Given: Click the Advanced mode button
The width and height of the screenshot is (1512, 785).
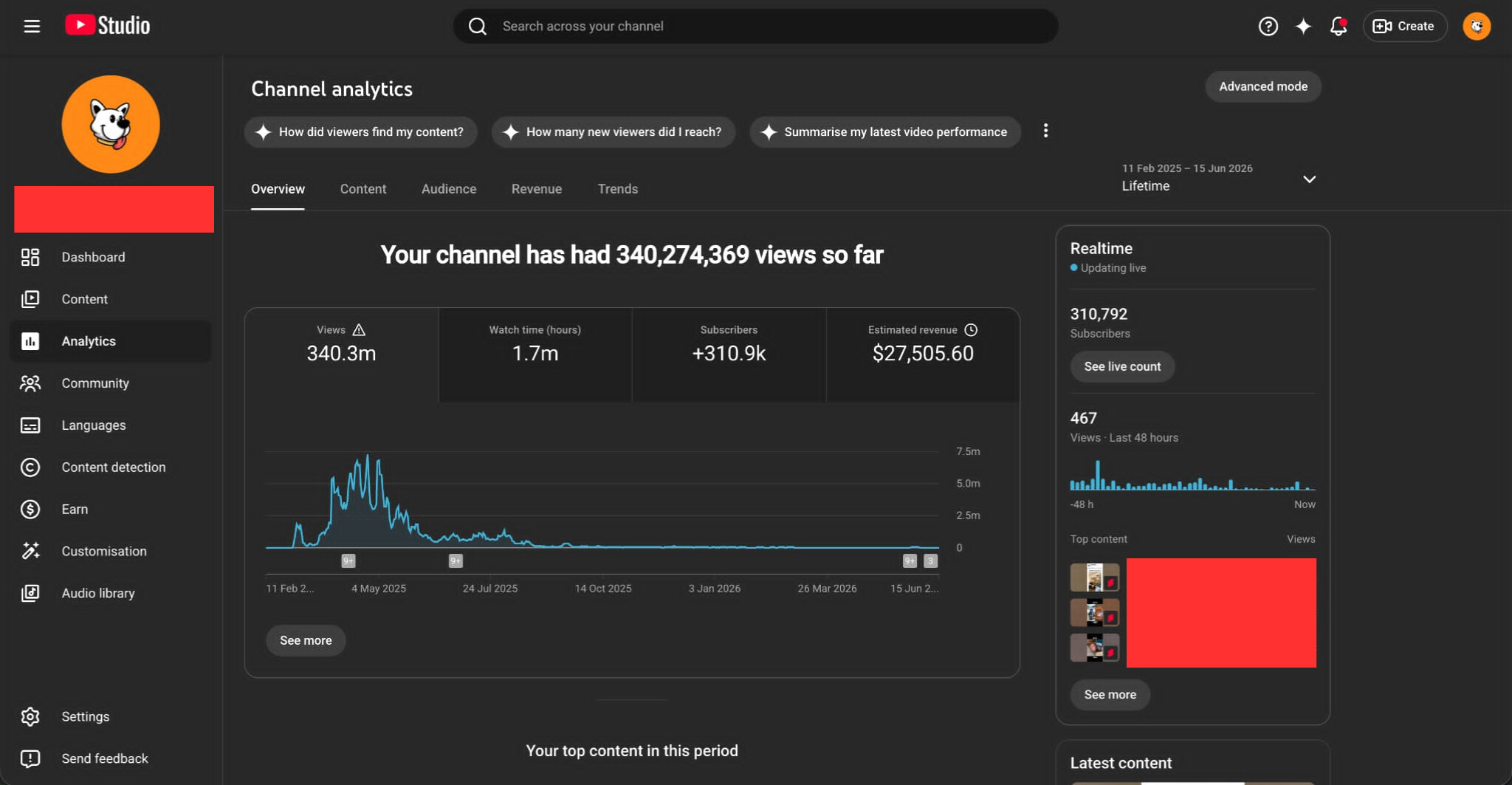Looking at the screenshot, I should click(1263, 86).
